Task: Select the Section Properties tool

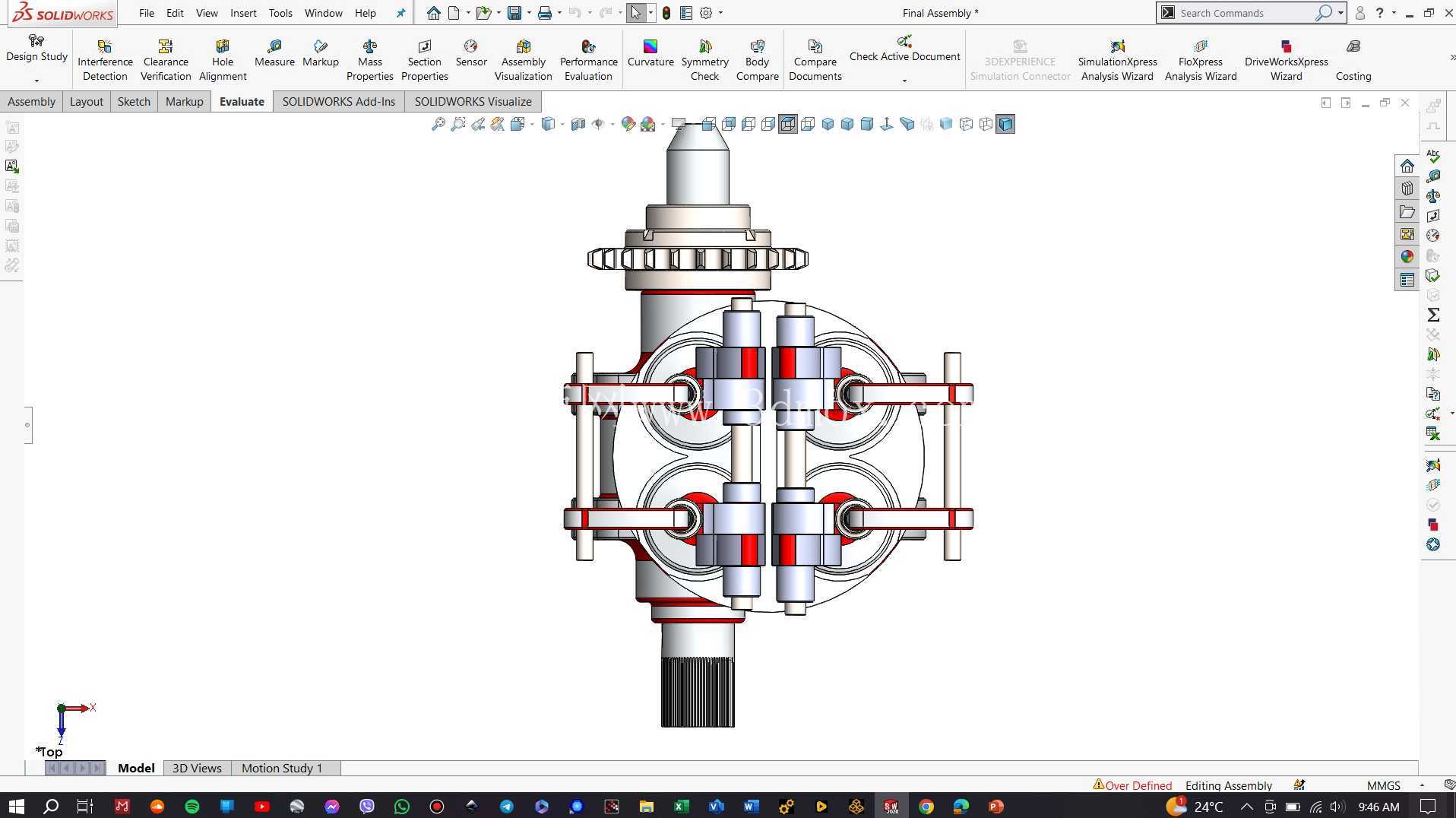Action: click(424, 60)
